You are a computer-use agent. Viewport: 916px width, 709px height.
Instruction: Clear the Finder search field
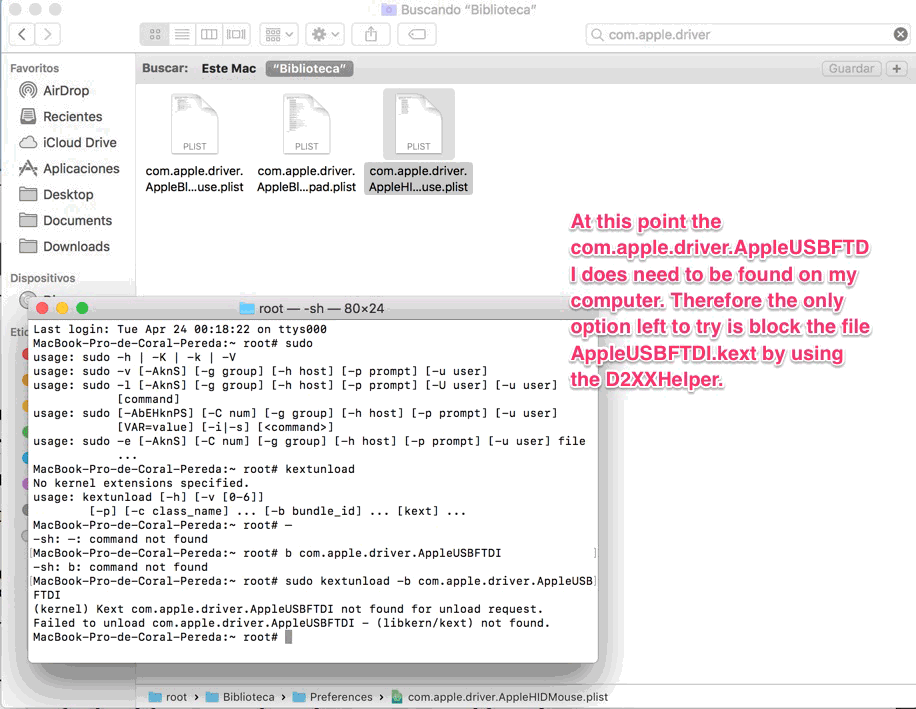coord(900,34)
